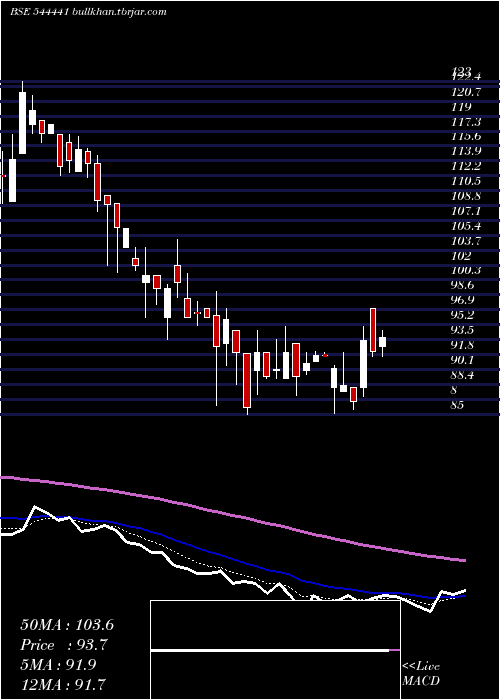Image resolution: width=500 pixels, height=700 pixels.
Task: Click the 50MA : 103.6 label
Action: [67, 625]
